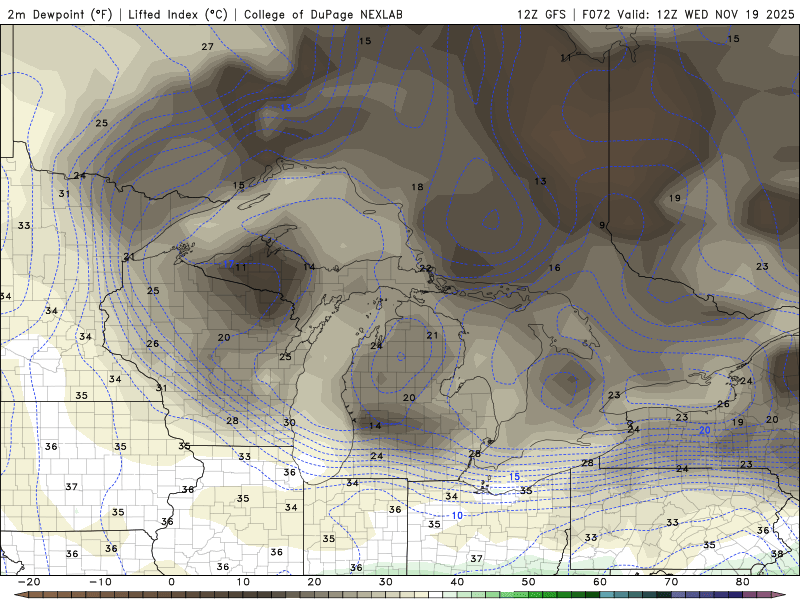Click the dewpoint value 38 on the map

tap(777, 554)
